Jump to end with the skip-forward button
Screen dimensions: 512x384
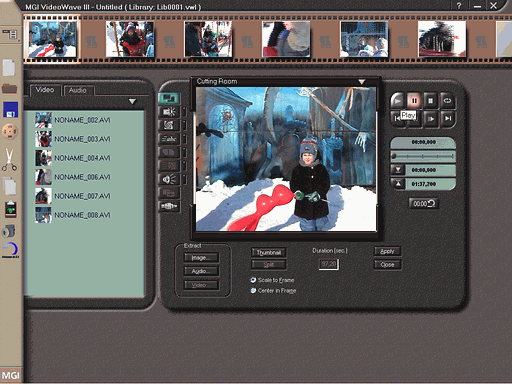point(447,118)
